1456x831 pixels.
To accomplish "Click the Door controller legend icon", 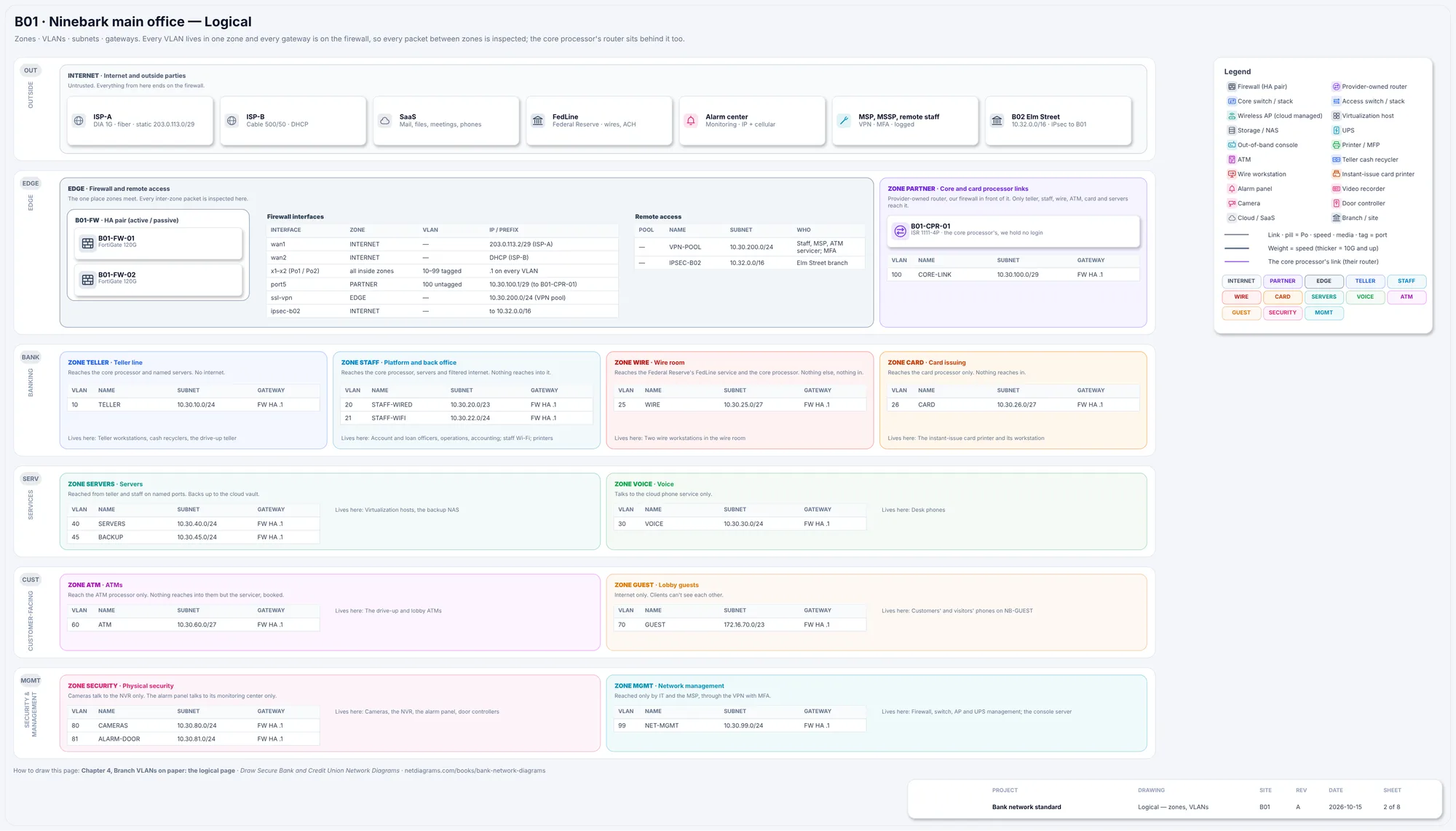I will pyautogui.click(x=1336, y=203).
